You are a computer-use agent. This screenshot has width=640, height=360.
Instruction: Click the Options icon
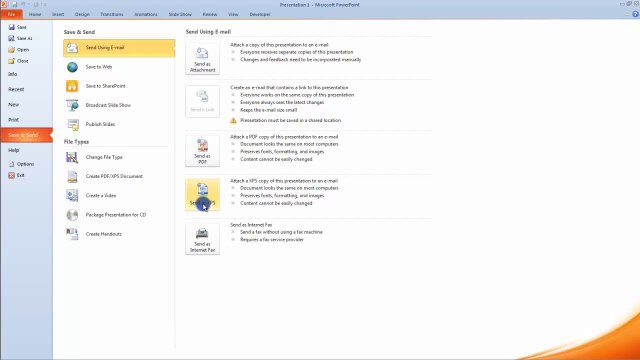point(11,164)
